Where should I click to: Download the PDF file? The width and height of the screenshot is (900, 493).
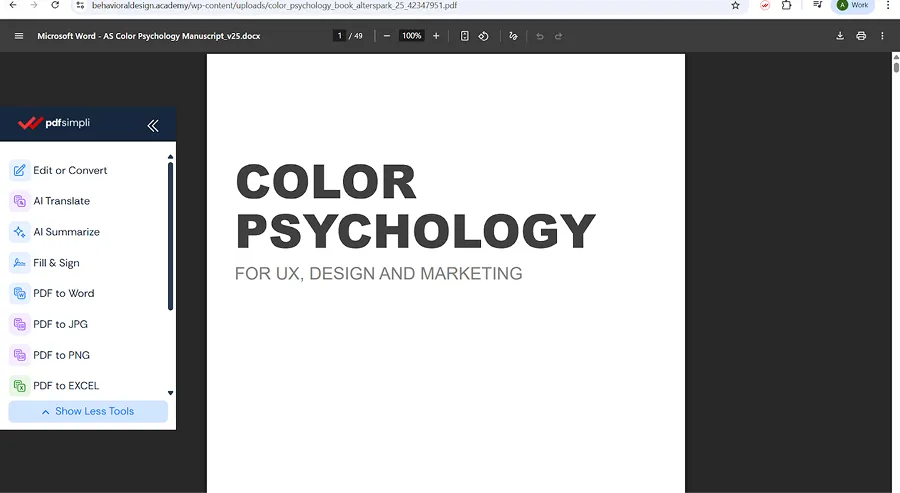pyautogui.click(x=840, y=36)
